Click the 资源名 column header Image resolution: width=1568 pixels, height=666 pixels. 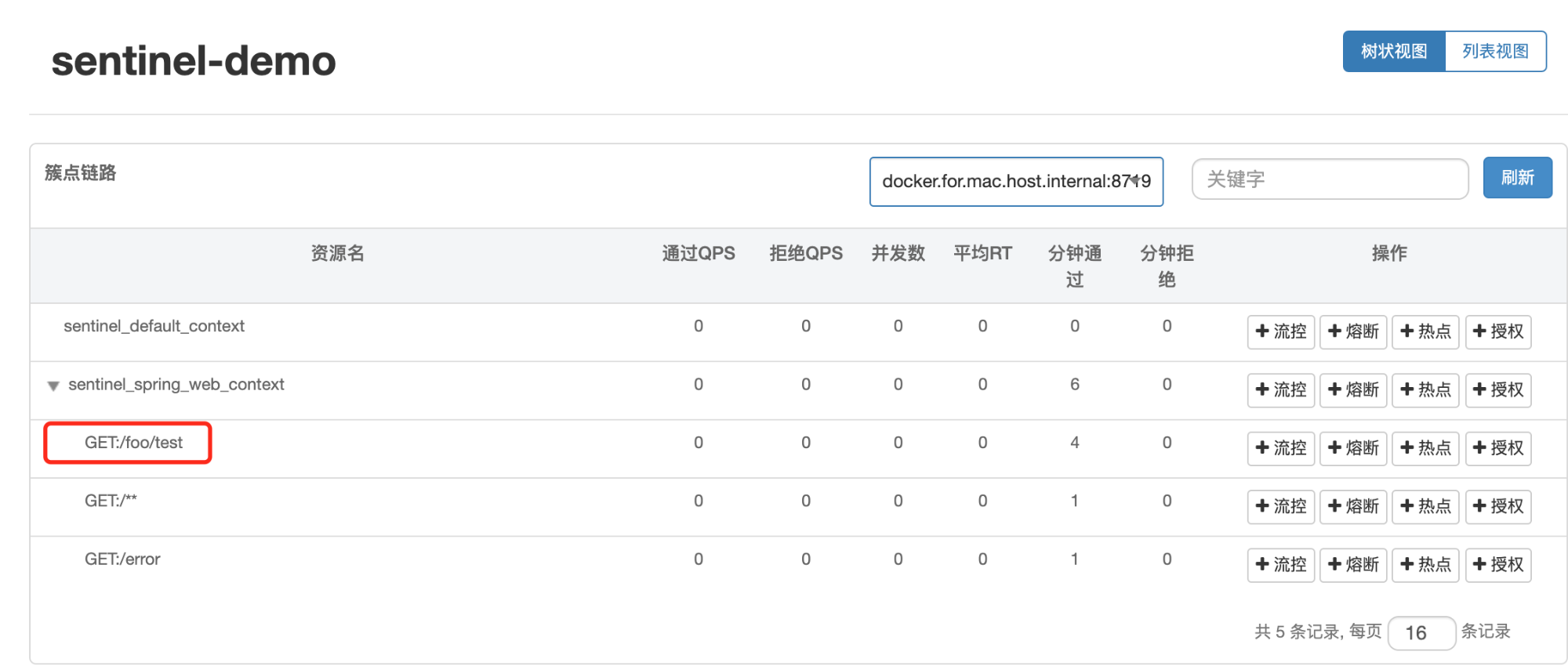tap(337, 253)
